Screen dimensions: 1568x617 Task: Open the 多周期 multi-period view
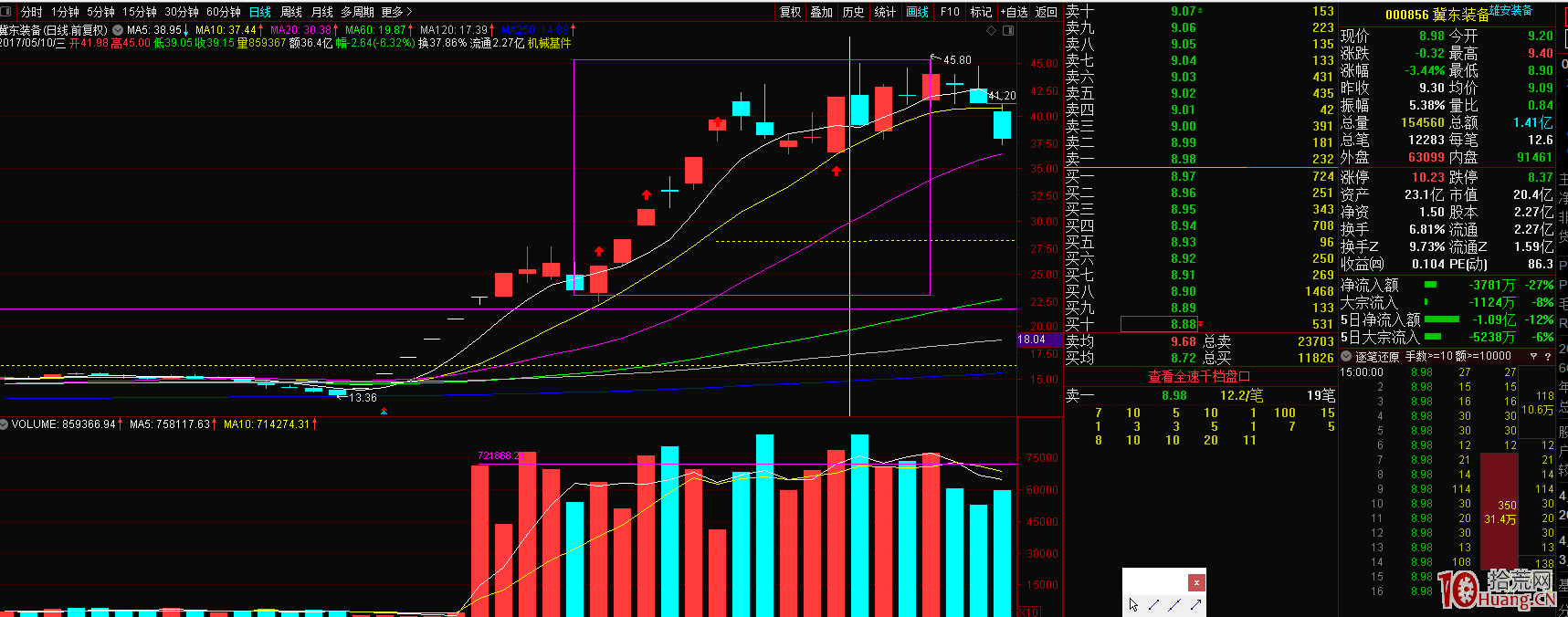pyautogui.click(x=357, y=12)
